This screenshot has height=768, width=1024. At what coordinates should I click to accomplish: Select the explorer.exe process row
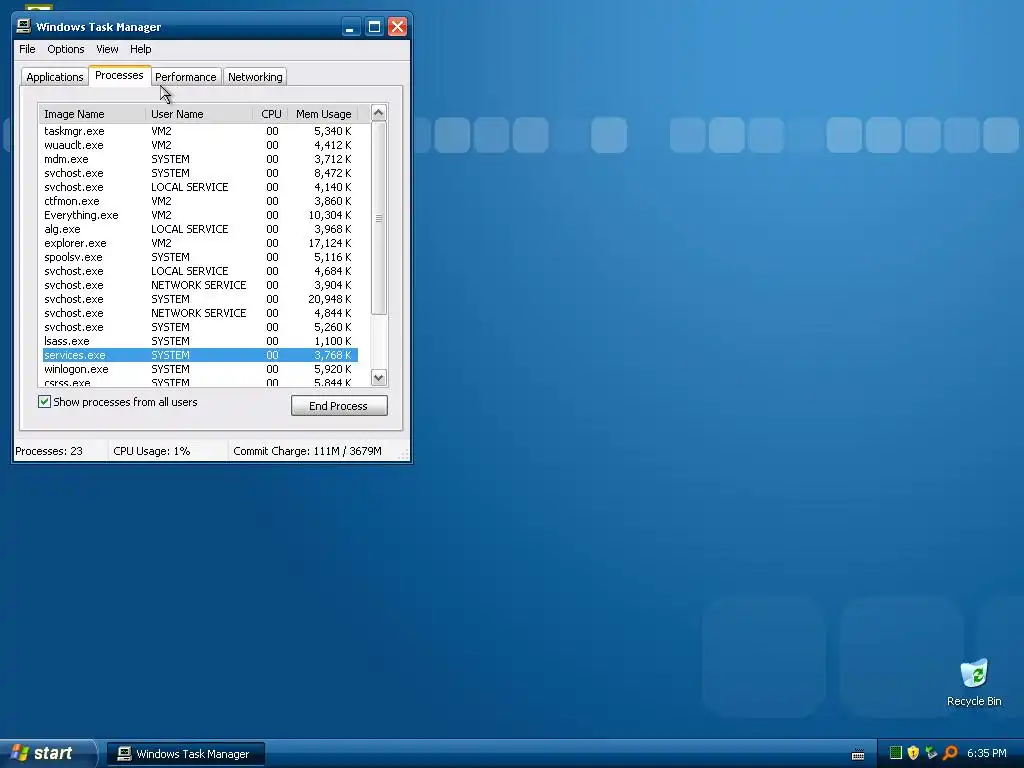(x=200, y=243)
